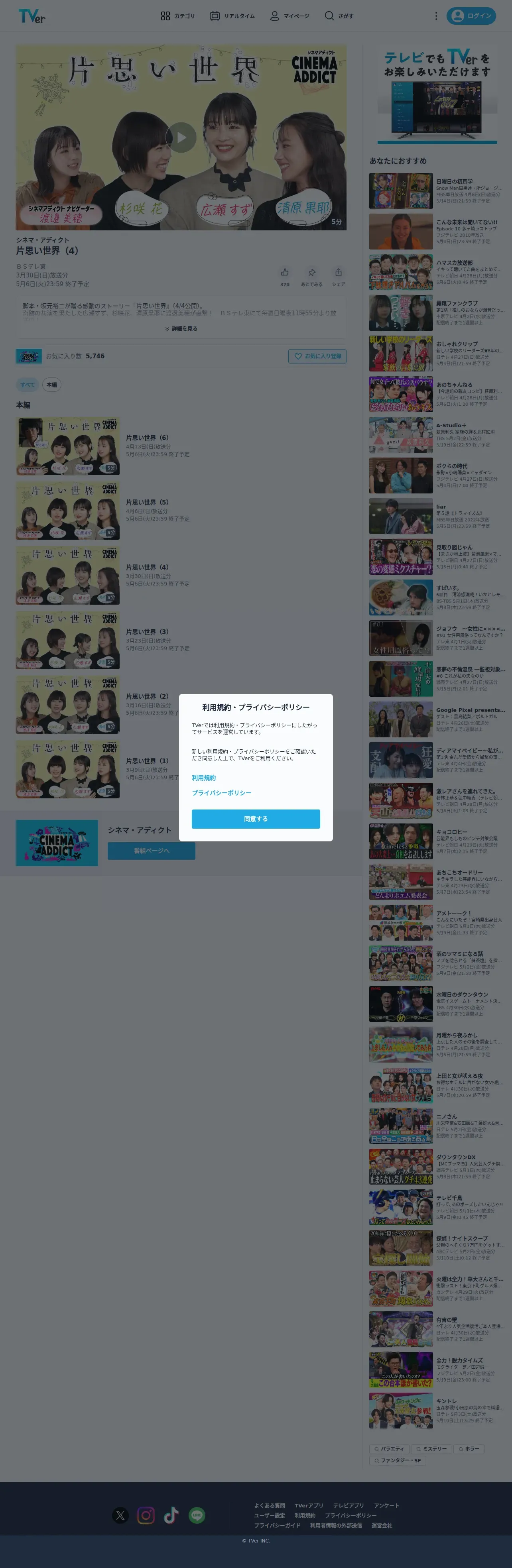Click the プライバシーポリシー link in the dialog
Image resolution: width=512 pixels, height=1568 pixels.
222,792
